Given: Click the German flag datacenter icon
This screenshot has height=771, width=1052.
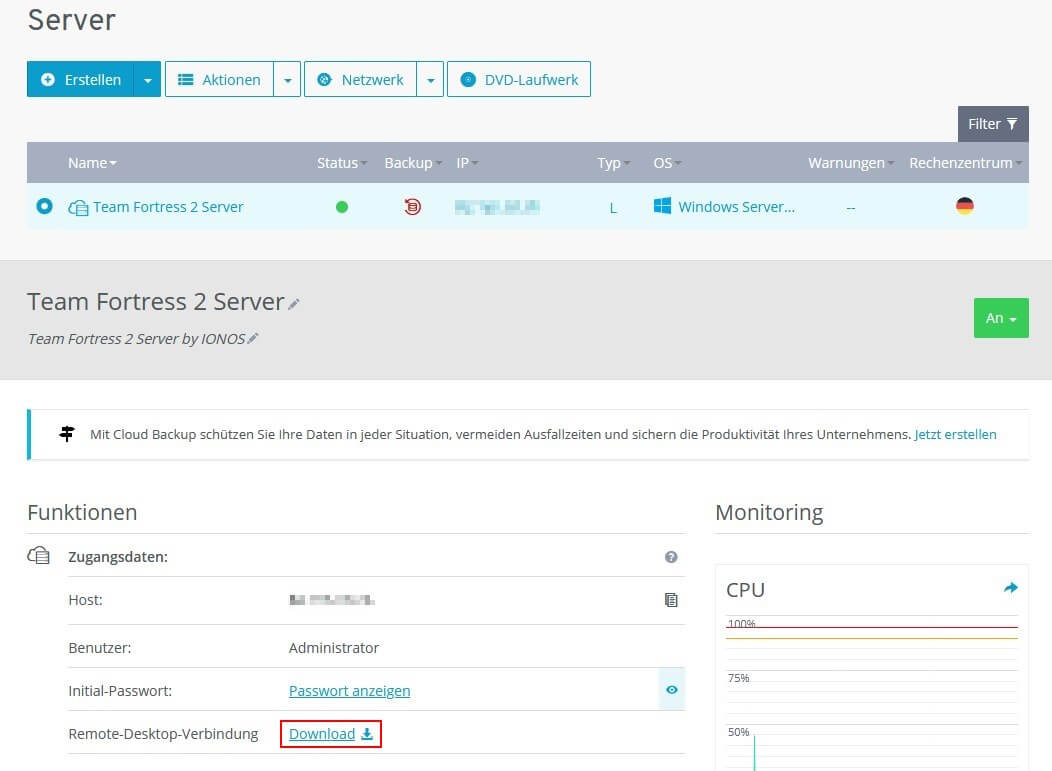Looking at the screenshot, I should click(x=965, y=206).
